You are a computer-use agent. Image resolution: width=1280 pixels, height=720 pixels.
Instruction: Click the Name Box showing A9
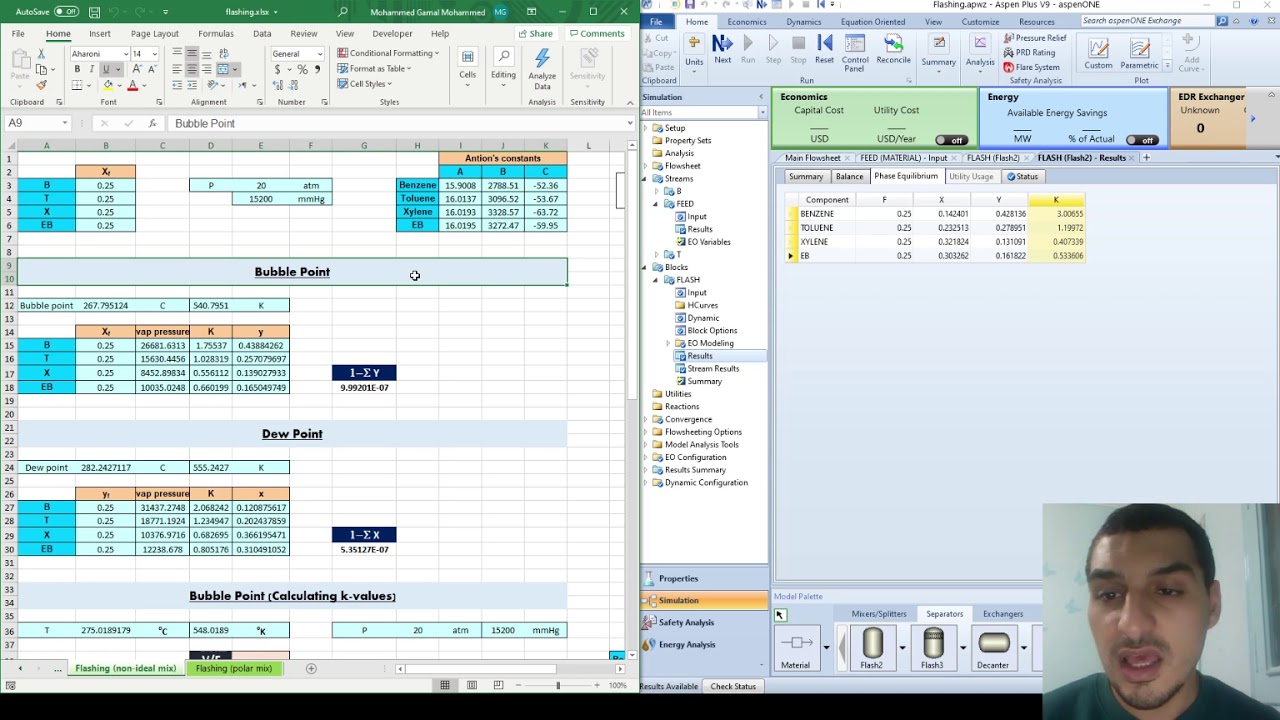coord(37,123)
